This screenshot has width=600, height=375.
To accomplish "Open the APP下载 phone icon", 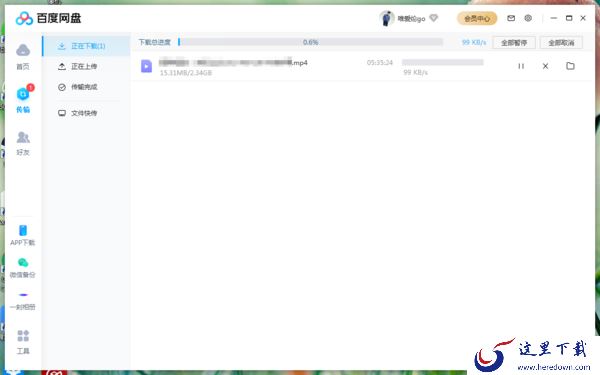I will point(23,230).
